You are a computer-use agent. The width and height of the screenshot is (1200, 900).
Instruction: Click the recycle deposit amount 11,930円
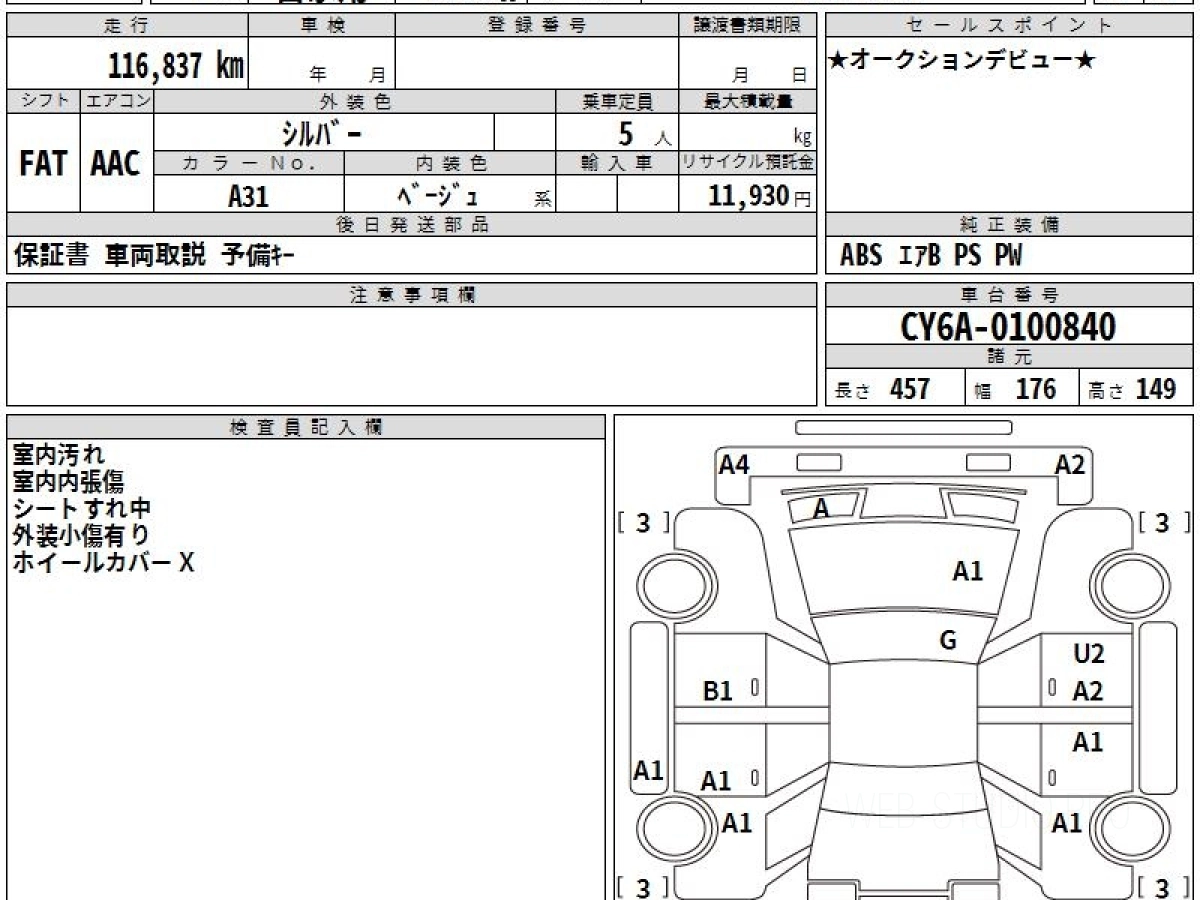[x=759, y=196]
